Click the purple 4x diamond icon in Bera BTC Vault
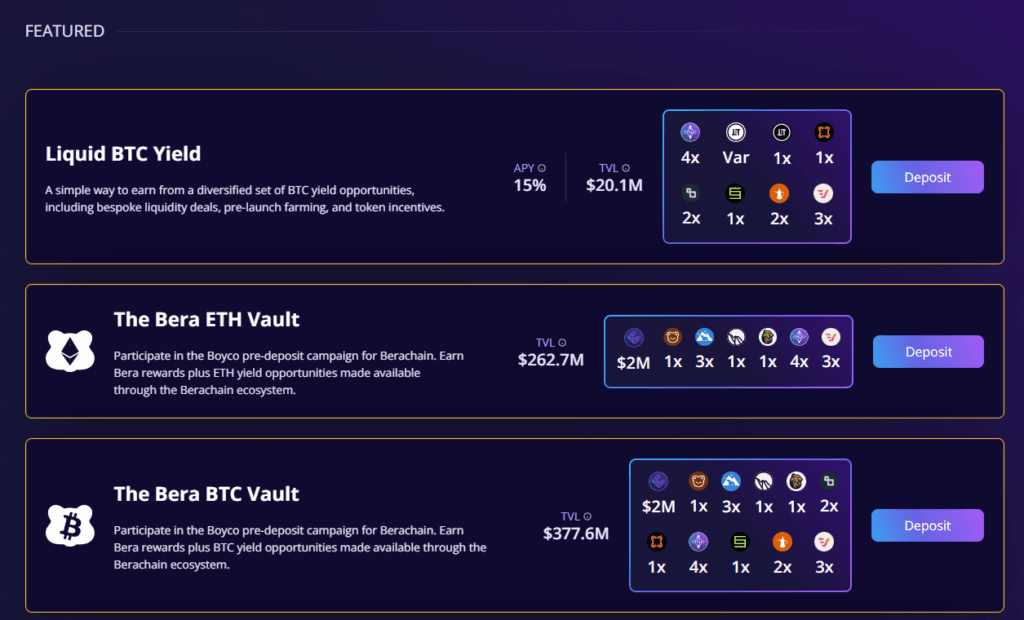Screen dimensions: 1024x620 [x=698, y=542]
